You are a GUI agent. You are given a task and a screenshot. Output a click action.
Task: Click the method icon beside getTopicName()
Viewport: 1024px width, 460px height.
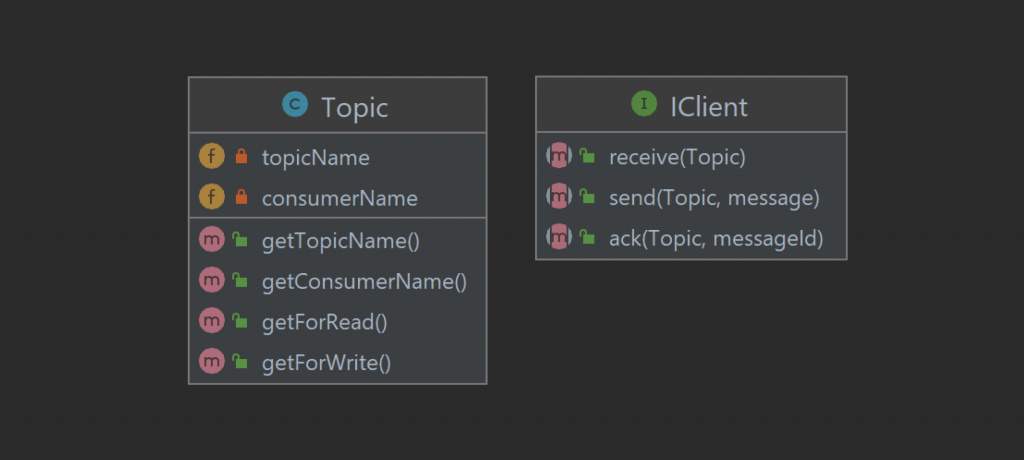tap(212, 240)
